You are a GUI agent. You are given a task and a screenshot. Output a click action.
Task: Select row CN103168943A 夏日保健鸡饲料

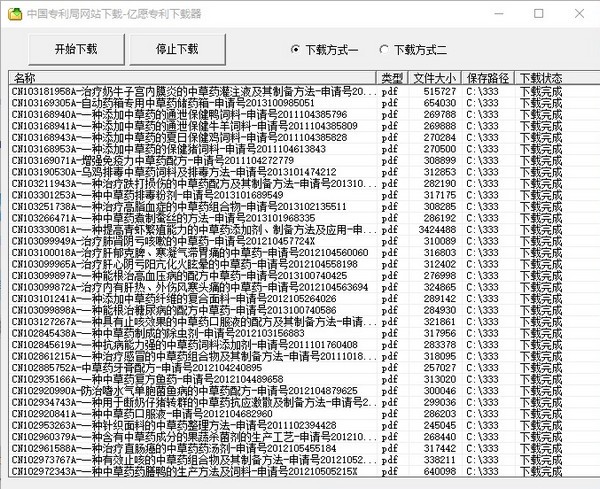[x=304, y=137]
